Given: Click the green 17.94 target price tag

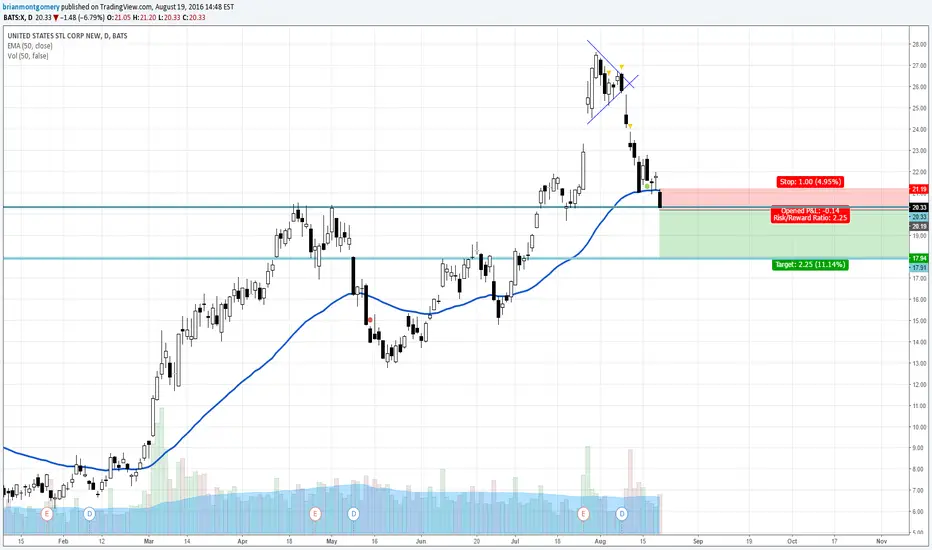Looking at the screenshot, I should (x=919, y=258).
